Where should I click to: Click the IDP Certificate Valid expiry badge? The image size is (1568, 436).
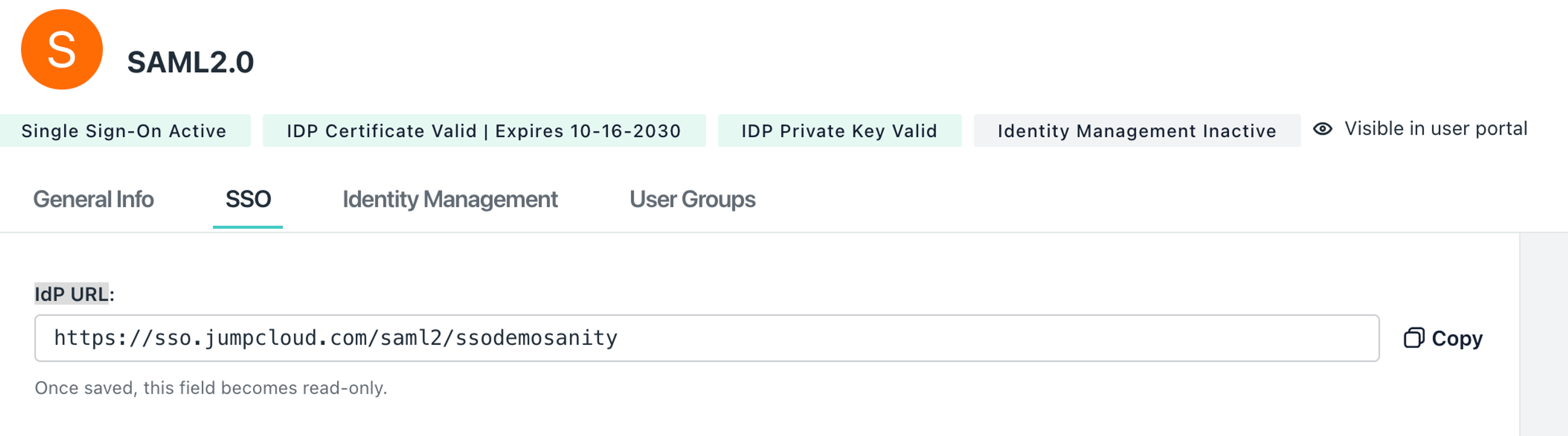click(483, 131)
